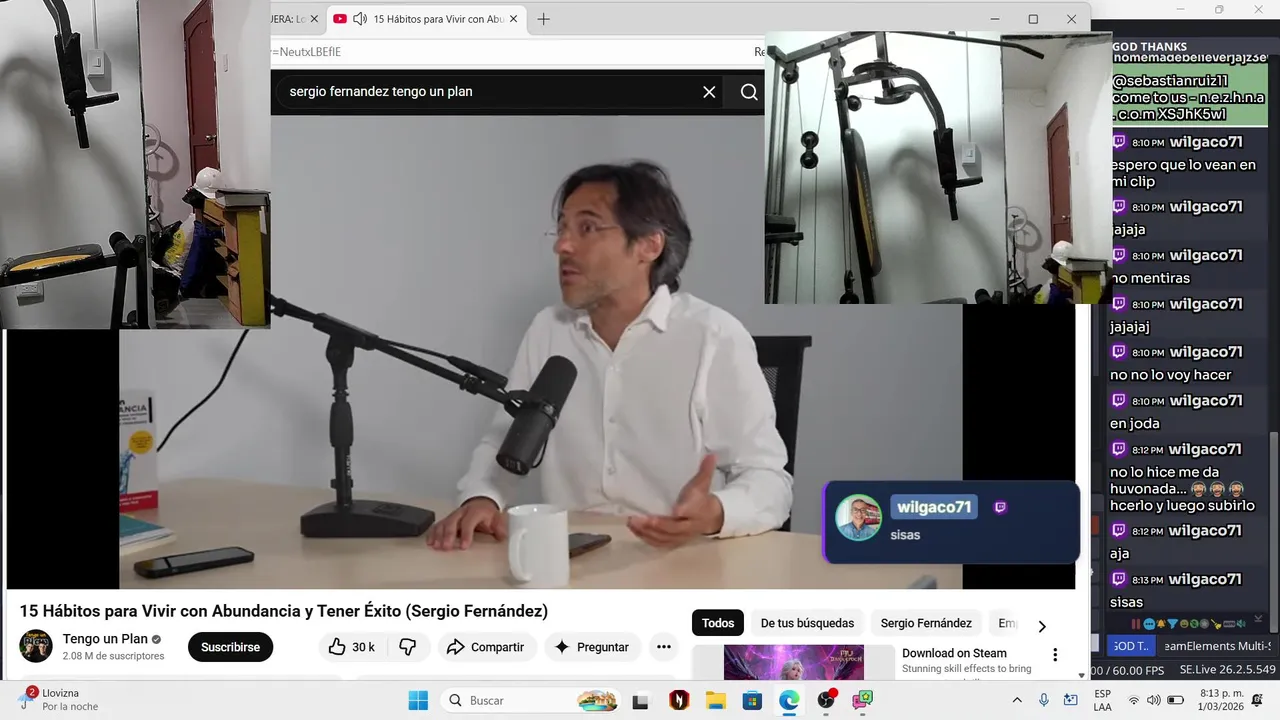The image size is (1280, 720).
Task: Click the Preguntar button
Action: point(592,647)
